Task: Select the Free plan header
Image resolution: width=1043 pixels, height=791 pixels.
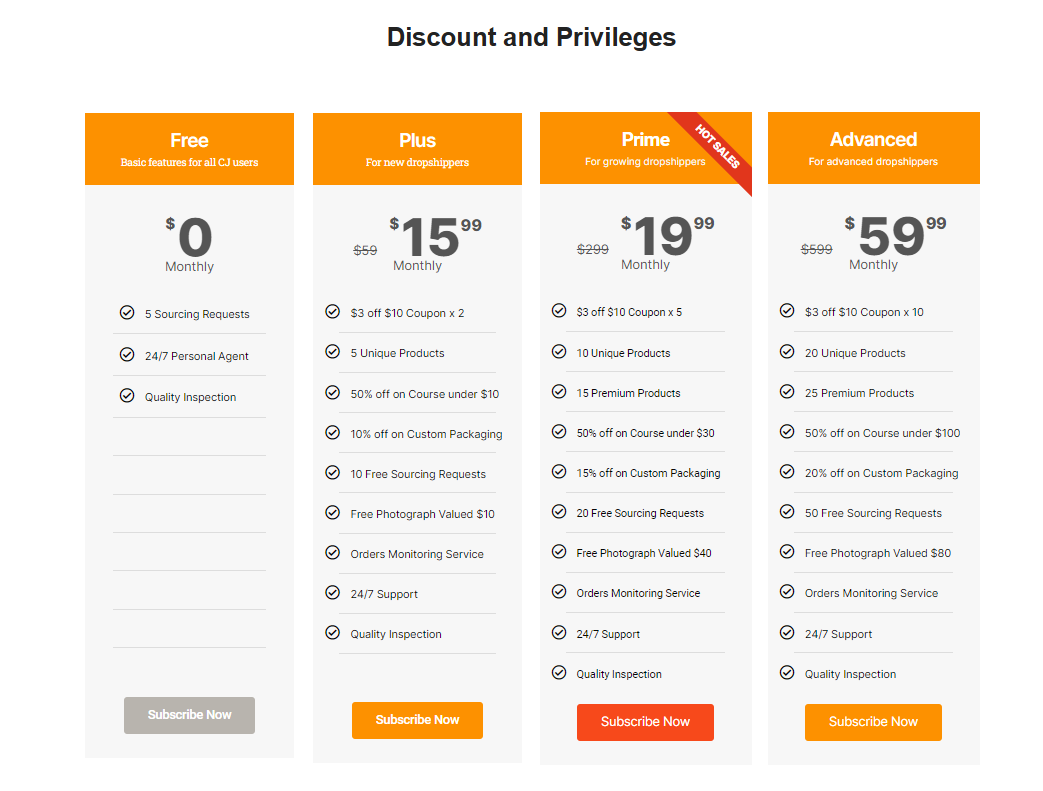Action: 189,148
